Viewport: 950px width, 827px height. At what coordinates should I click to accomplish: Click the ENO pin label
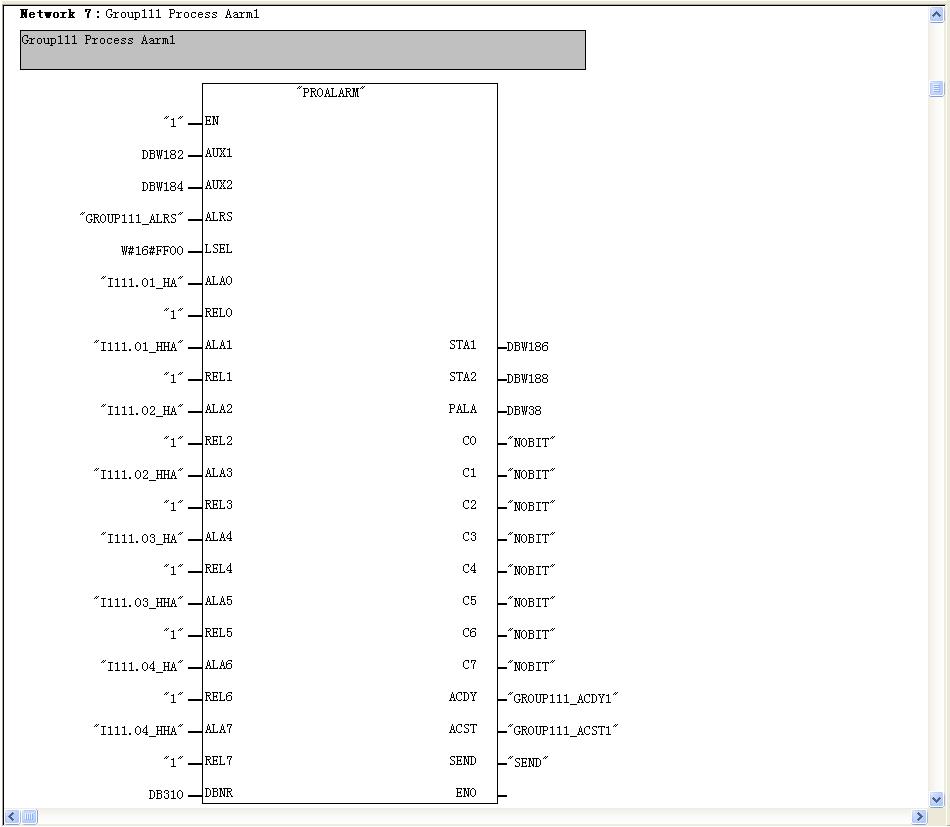(467, 793)
